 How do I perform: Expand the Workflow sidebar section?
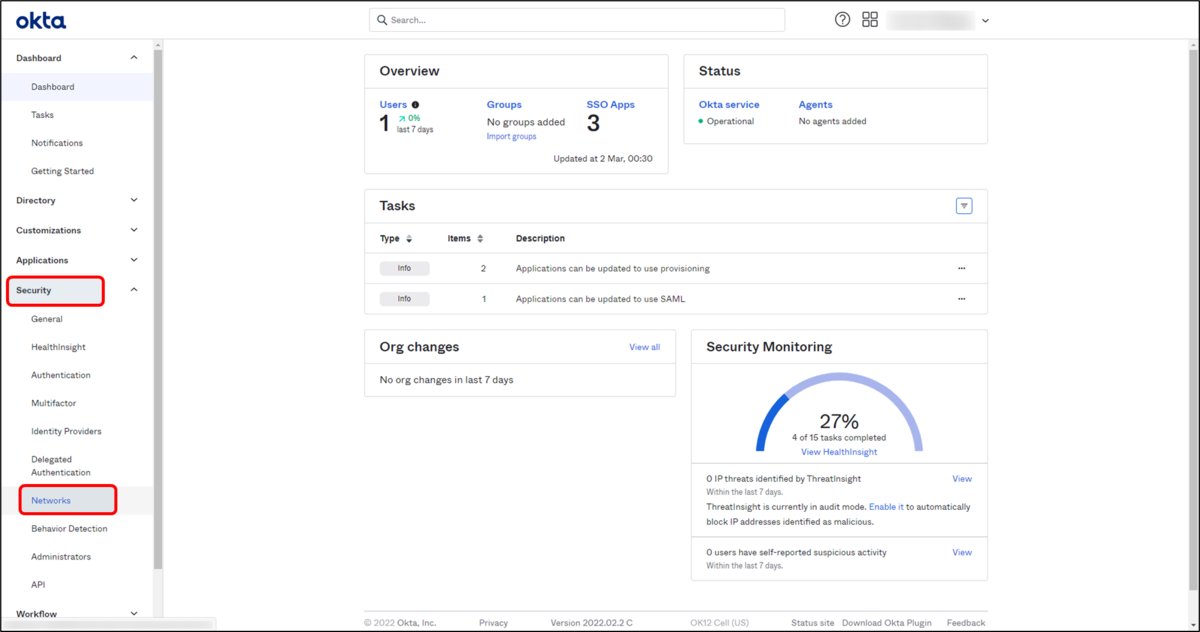click(134, 614)
